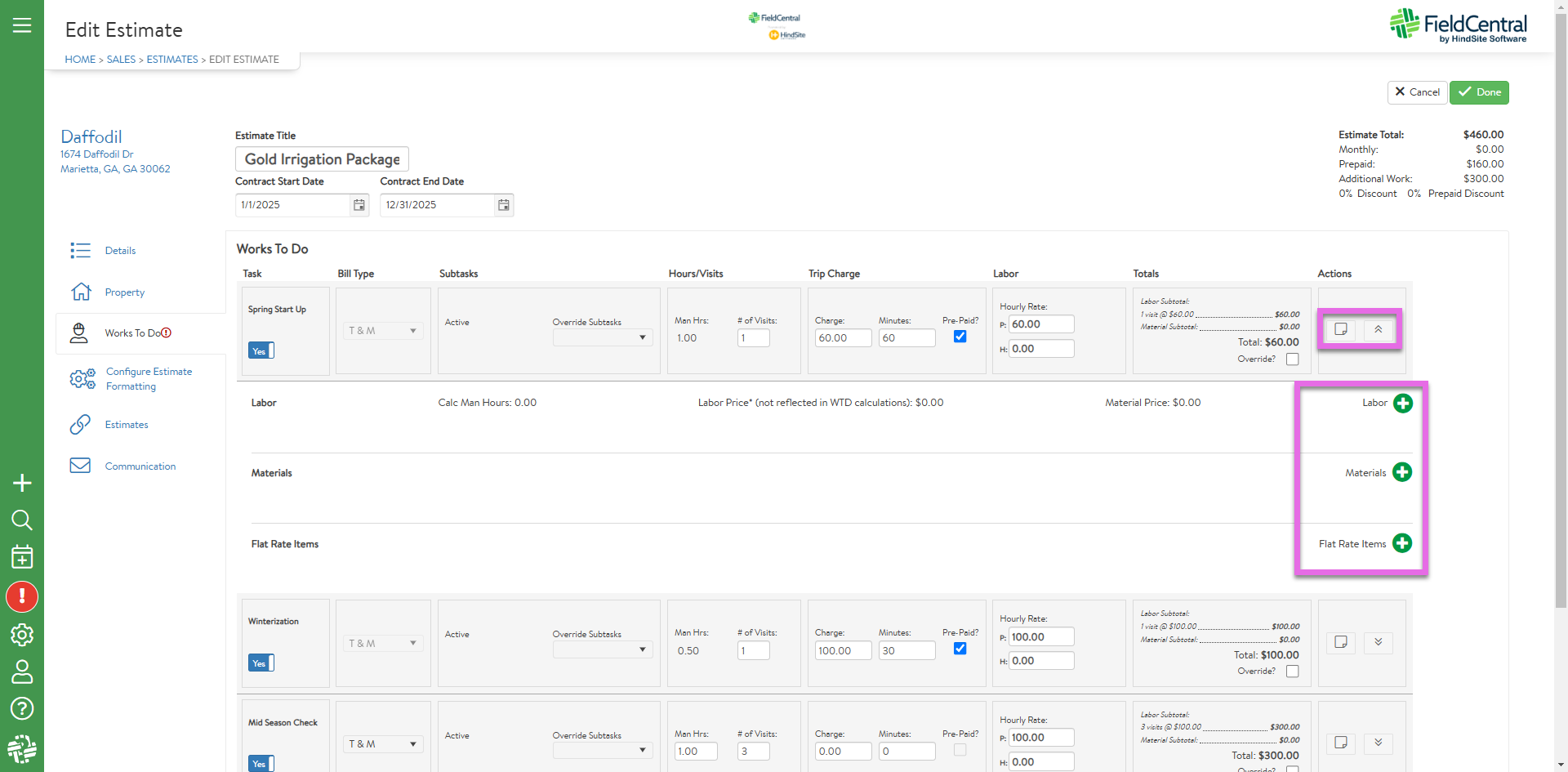This screenshot has width=1568, height=772.
Task: Toggle the Yes switch on Spring Start Up
Action: coord(261,350)
